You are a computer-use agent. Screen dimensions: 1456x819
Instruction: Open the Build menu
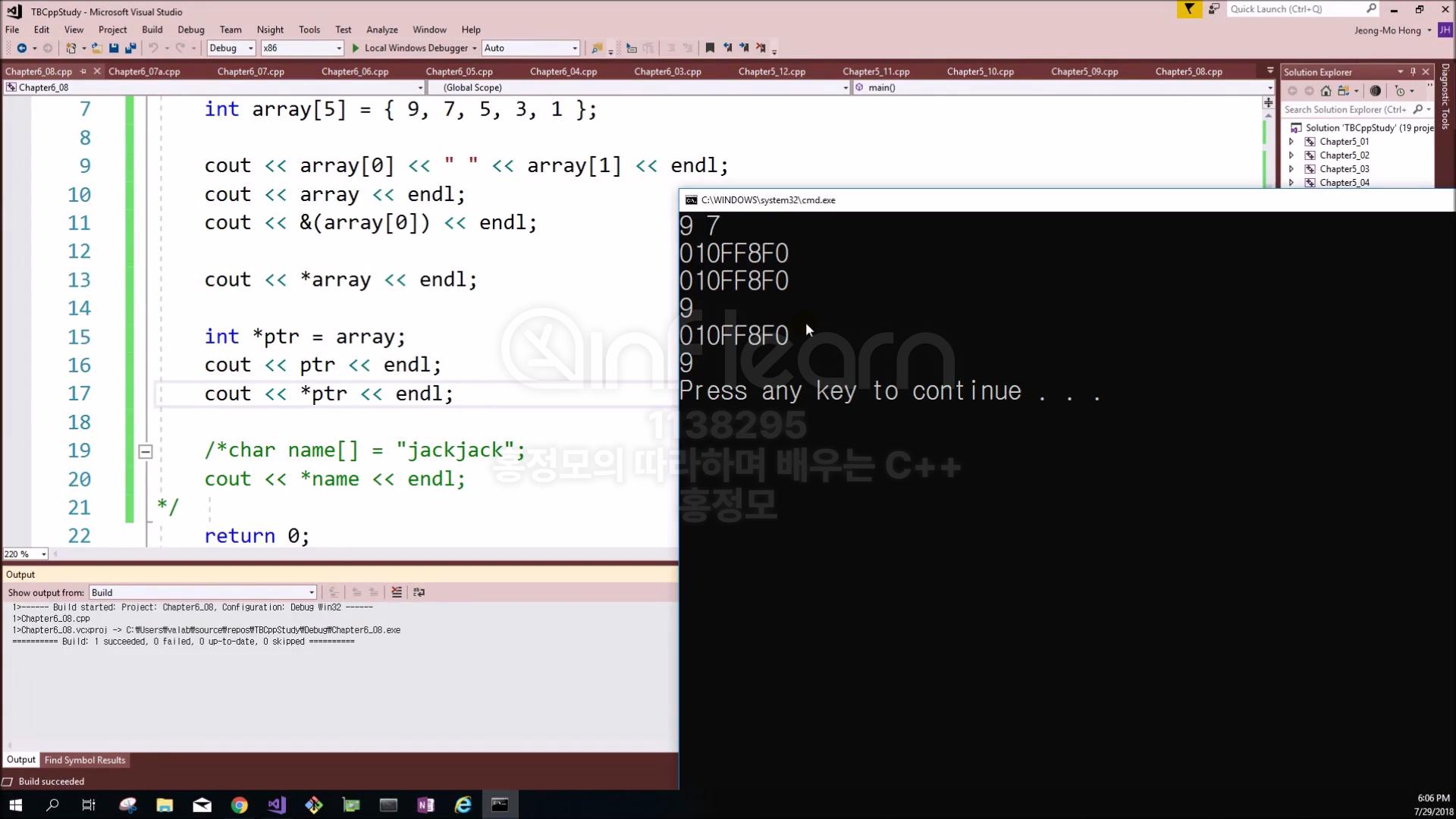tap(152, 30)
